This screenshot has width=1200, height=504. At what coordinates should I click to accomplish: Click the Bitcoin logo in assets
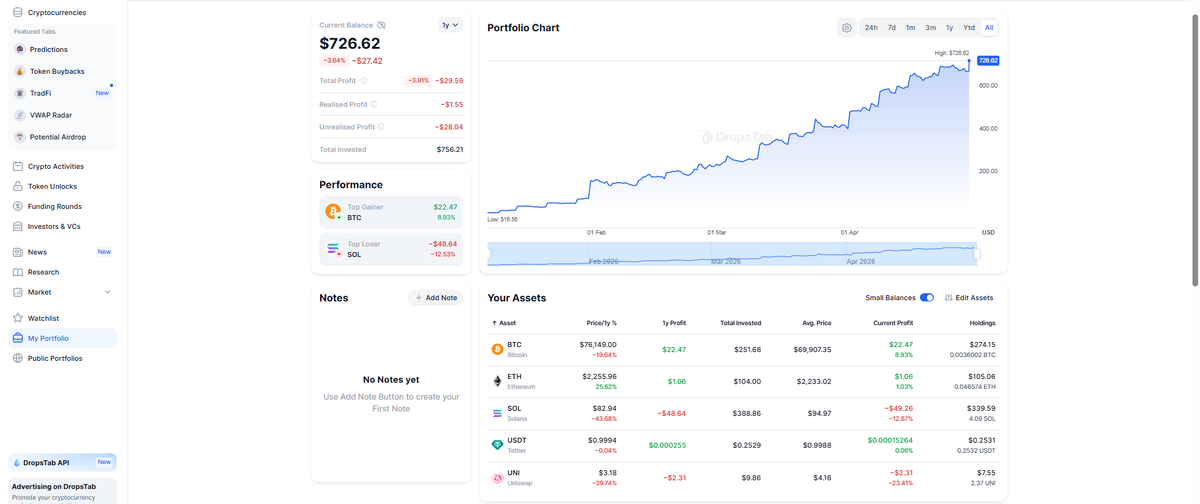pyautogui.click(x=497, y=350)
